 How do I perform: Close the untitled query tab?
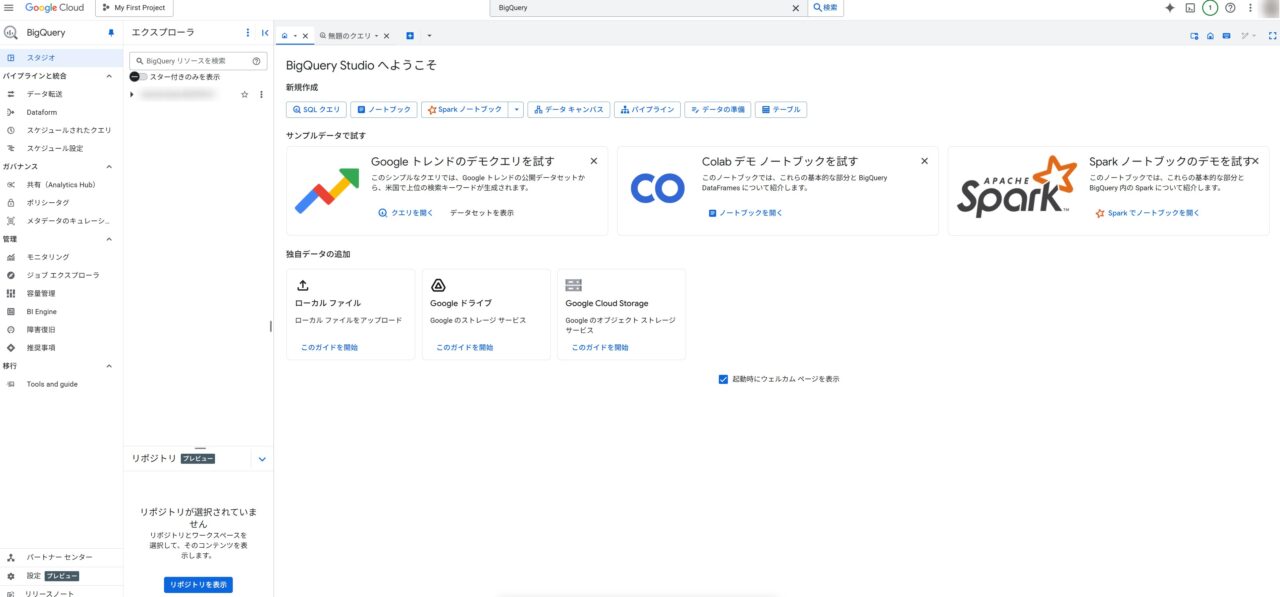pyautogui.click(x=387, y=36)
